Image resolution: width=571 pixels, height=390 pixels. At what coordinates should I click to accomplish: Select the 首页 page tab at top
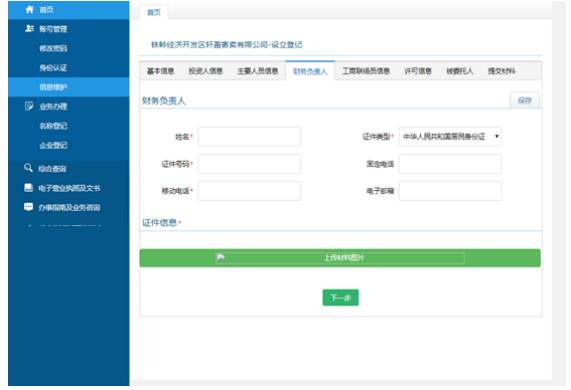point(154,12)
